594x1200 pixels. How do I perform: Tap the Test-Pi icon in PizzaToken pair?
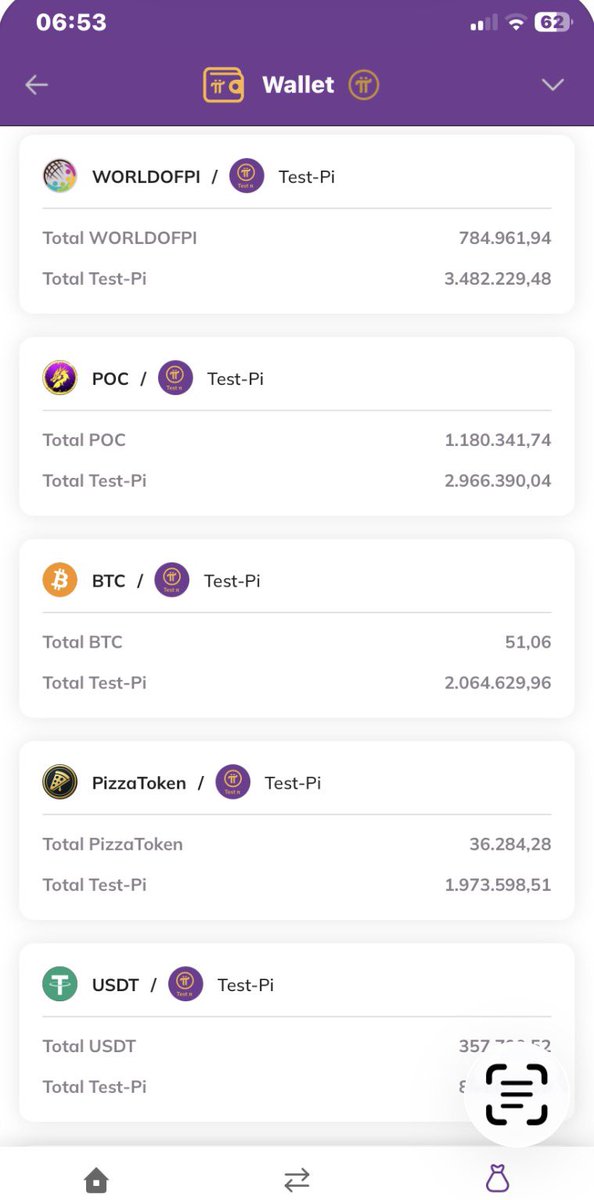[233, 782]
